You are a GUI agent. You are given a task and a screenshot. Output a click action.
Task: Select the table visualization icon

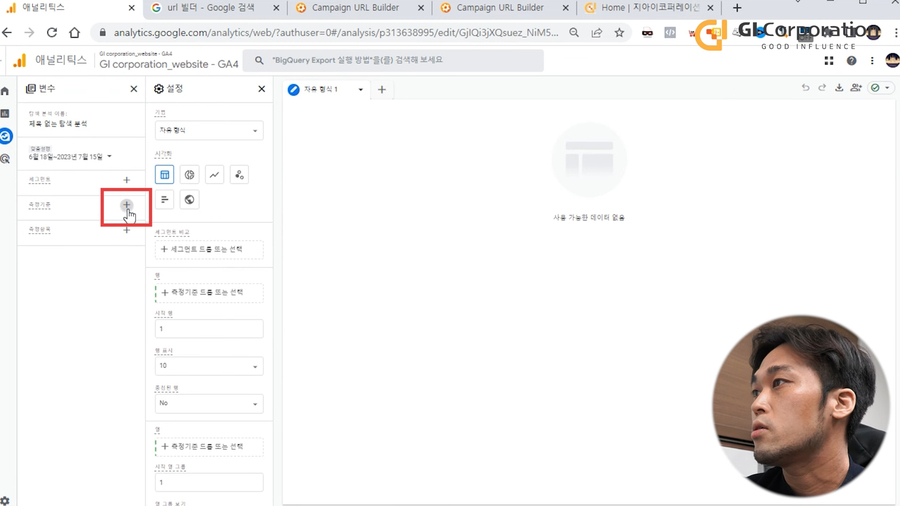tap(165, 174)
